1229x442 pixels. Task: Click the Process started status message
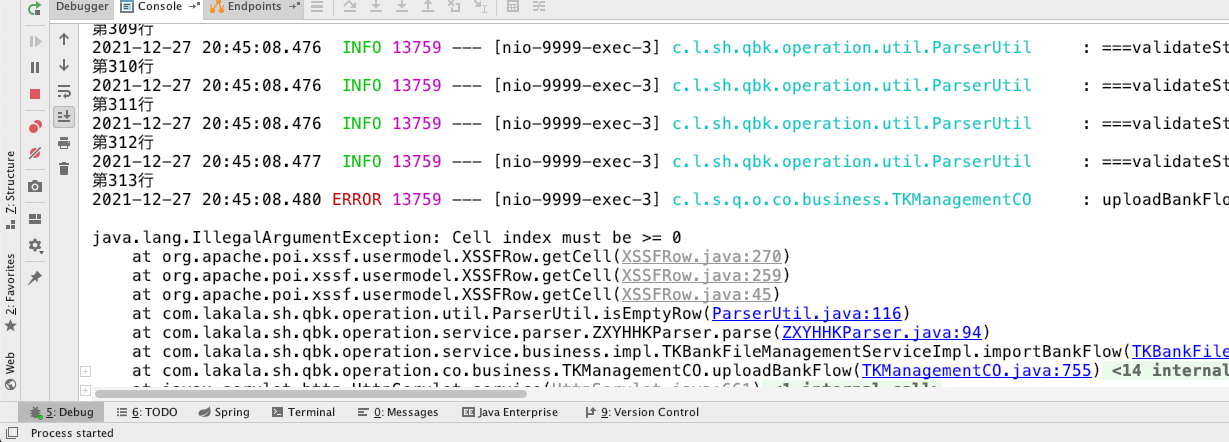point(72,433)
